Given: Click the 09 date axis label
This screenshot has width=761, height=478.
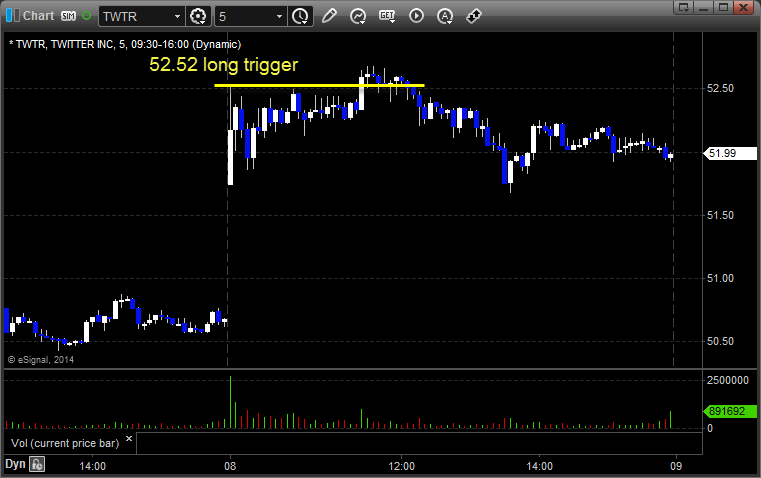Looking at the screenshot, I should 676,466.
